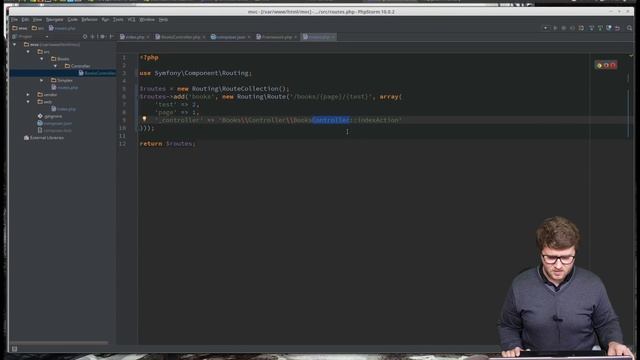Close the Framework.php editor tab
The image size is (640, 360).
(x=295, y=37)
